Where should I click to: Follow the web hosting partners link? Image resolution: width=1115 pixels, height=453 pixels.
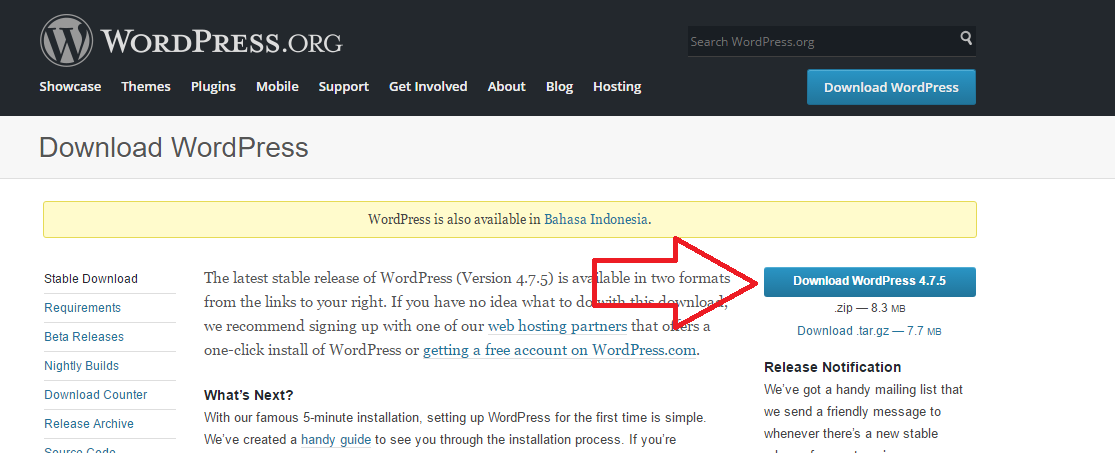(x=558, y=326)
